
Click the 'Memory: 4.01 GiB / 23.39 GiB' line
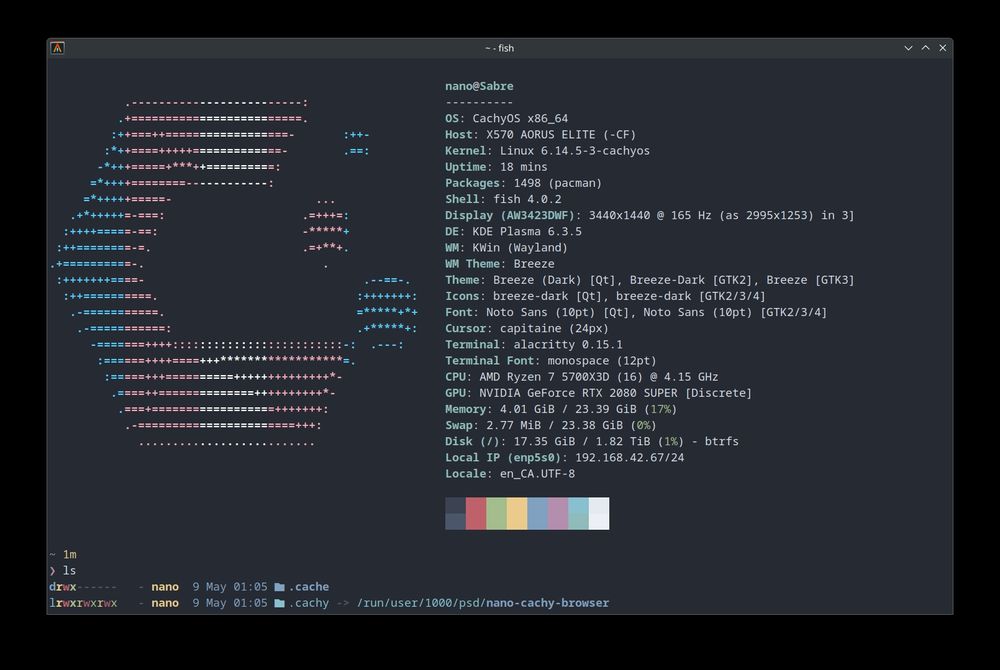(x=561, y=409)
